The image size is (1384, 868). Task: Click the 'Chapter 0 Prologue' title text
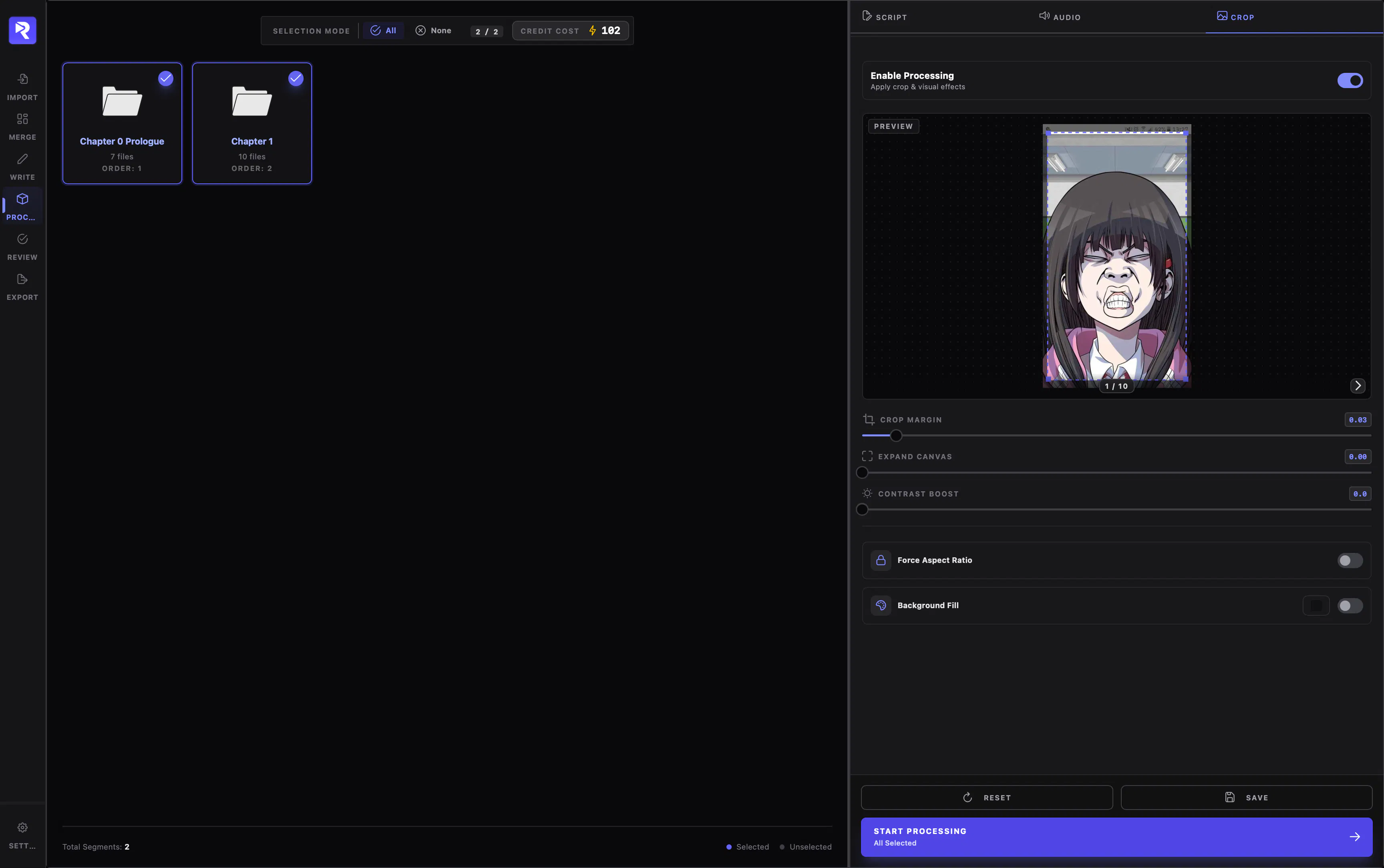[x=122, y=141]
